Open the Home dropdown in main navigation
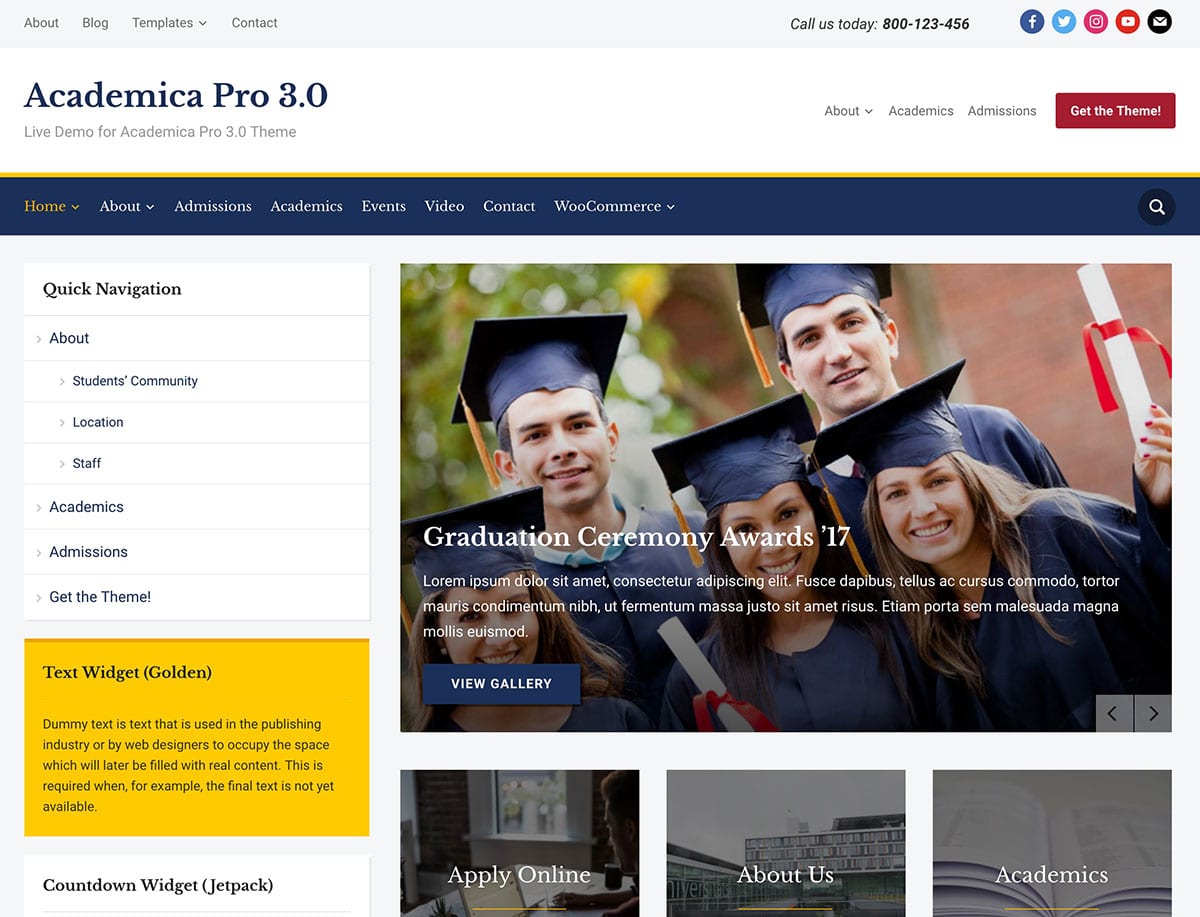This screenshot has height=917, width=1200. point(51,206)
